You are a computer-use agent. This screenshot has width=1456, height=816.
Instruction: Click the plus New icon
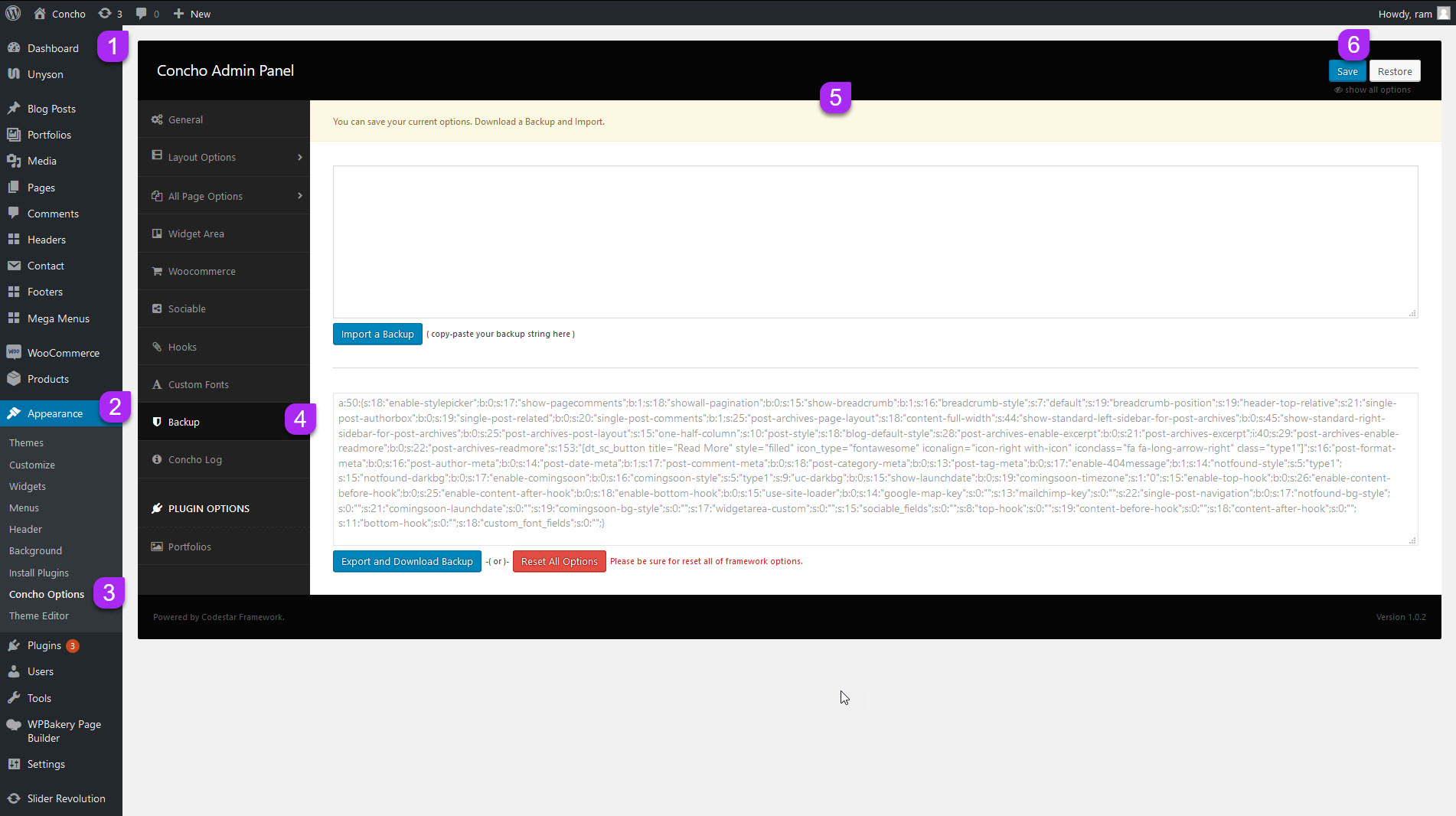pyautogui.click(x=178, y=13)
